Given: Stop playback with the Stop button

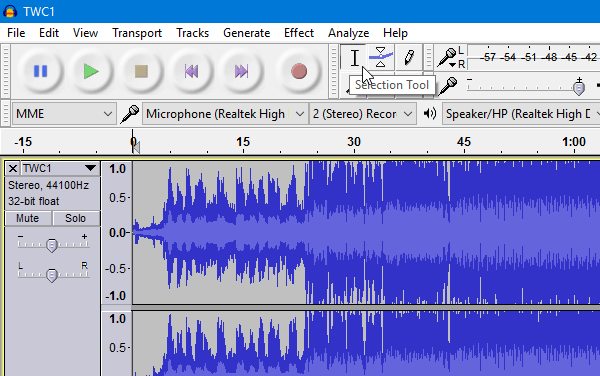Looking at the screenshot, I should [141, 71].
